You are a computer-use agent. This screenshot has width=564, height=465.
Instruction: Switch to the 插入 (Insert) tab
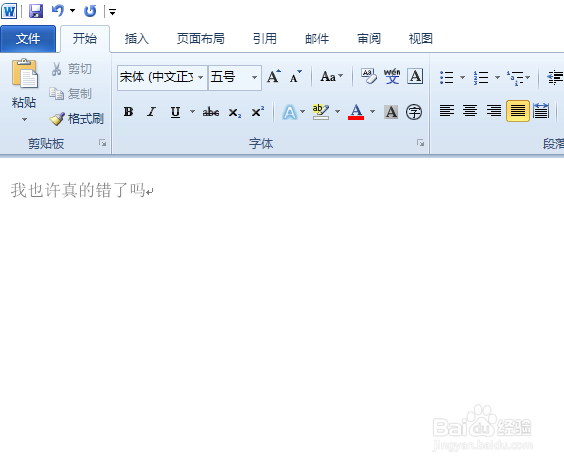137,38
